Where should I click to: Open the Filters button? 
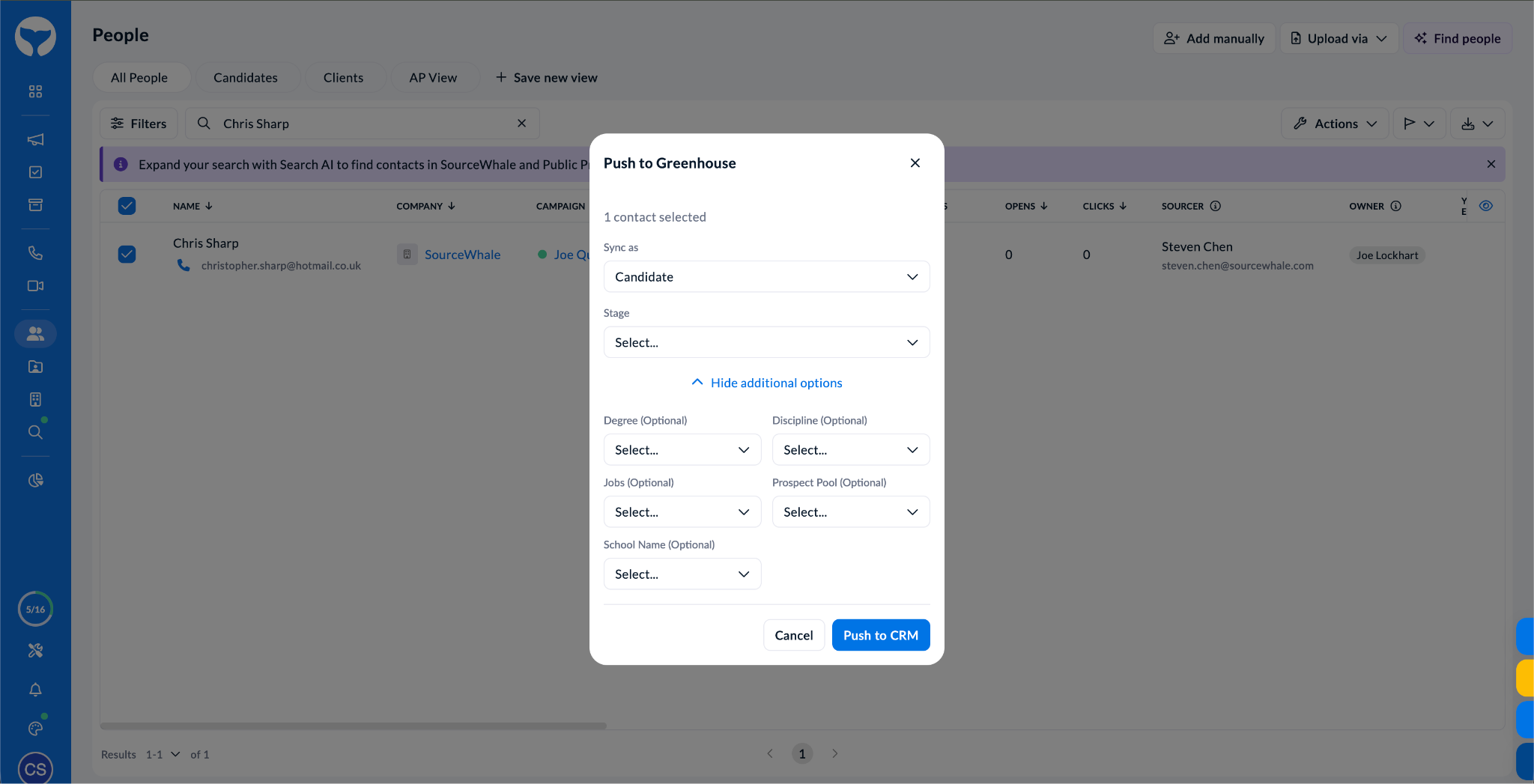click(x=139, y=124)
